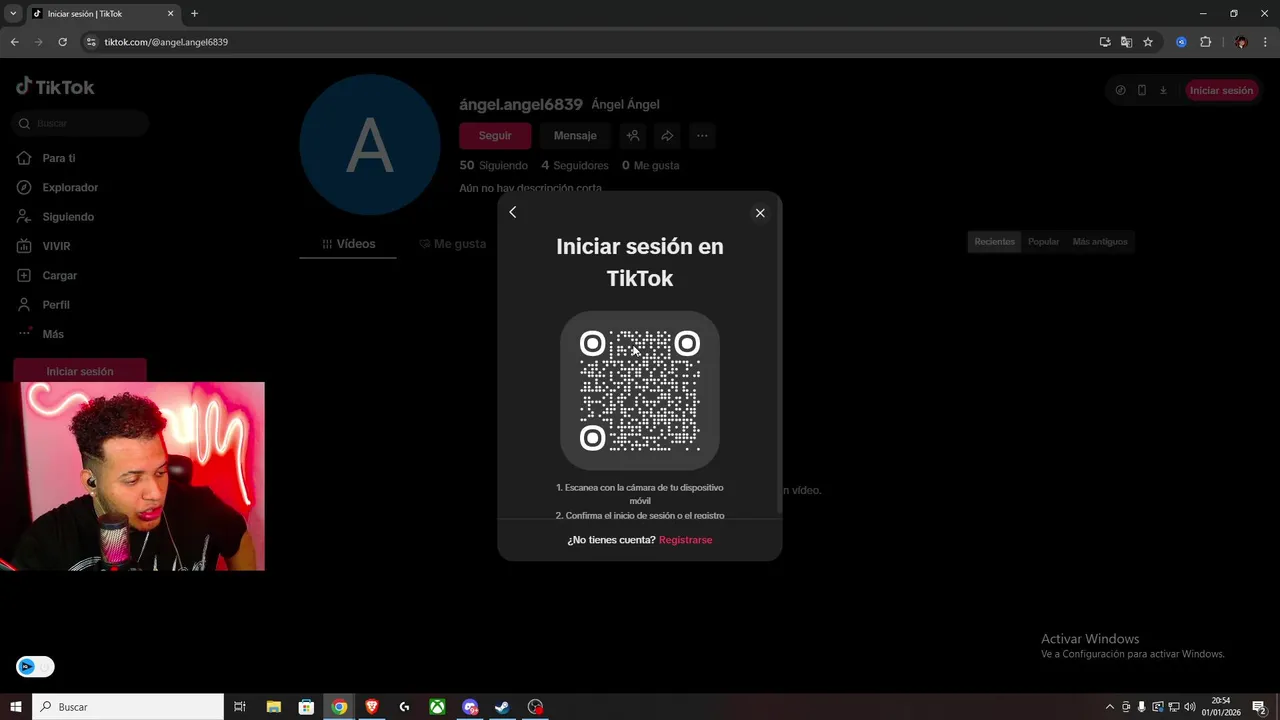Show hidden system tray icons
The height and width of the screenshot is (720, 1280).
tap(1109, 707)
